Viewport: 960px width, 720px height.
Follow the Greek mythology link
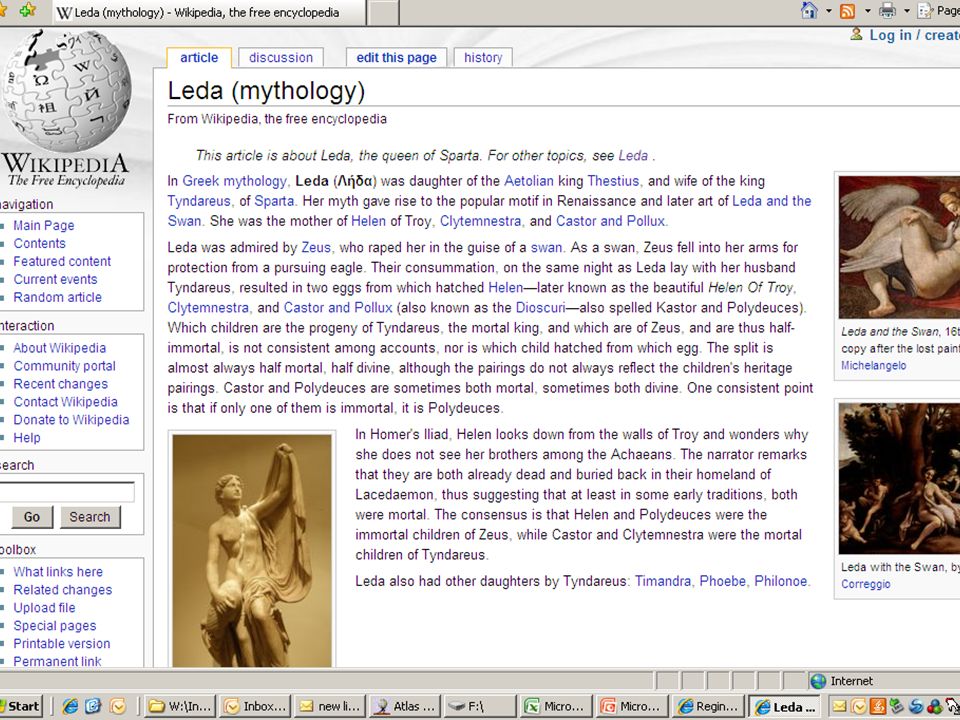coord(234,181)
